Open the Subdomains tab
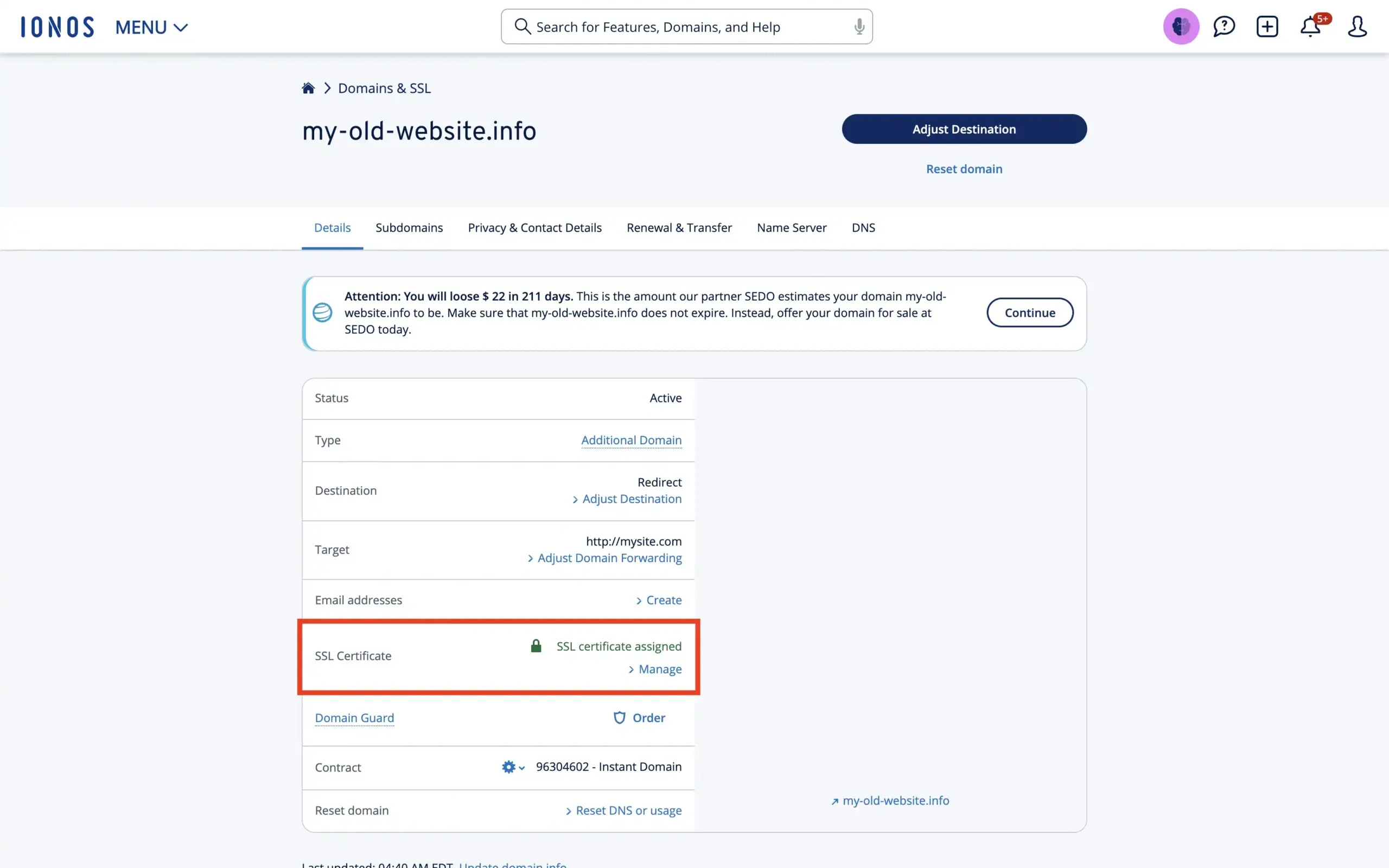 coord(409,227)
